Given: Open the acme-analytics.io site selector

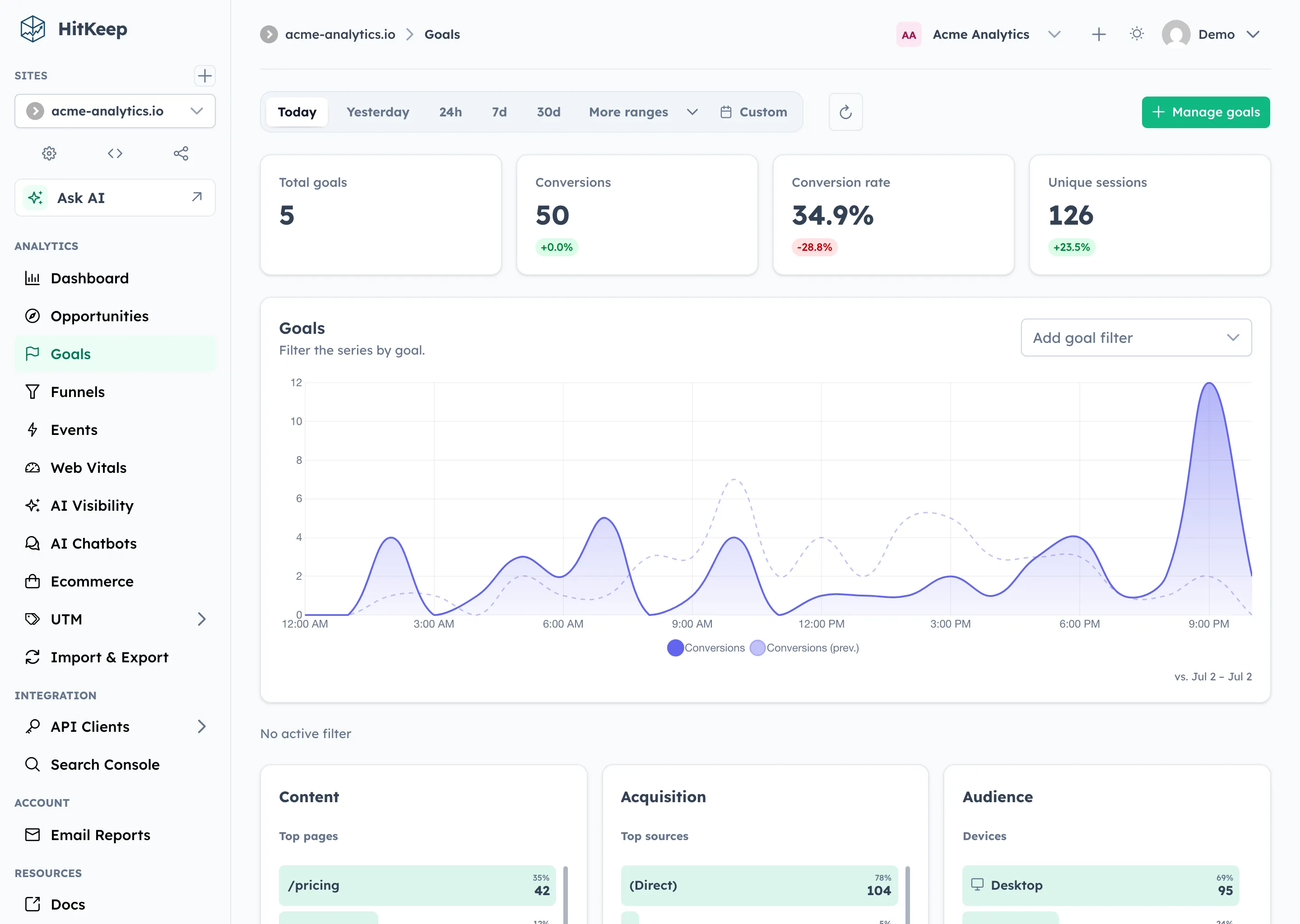Looking at the screenshot, I should (115, 111).
